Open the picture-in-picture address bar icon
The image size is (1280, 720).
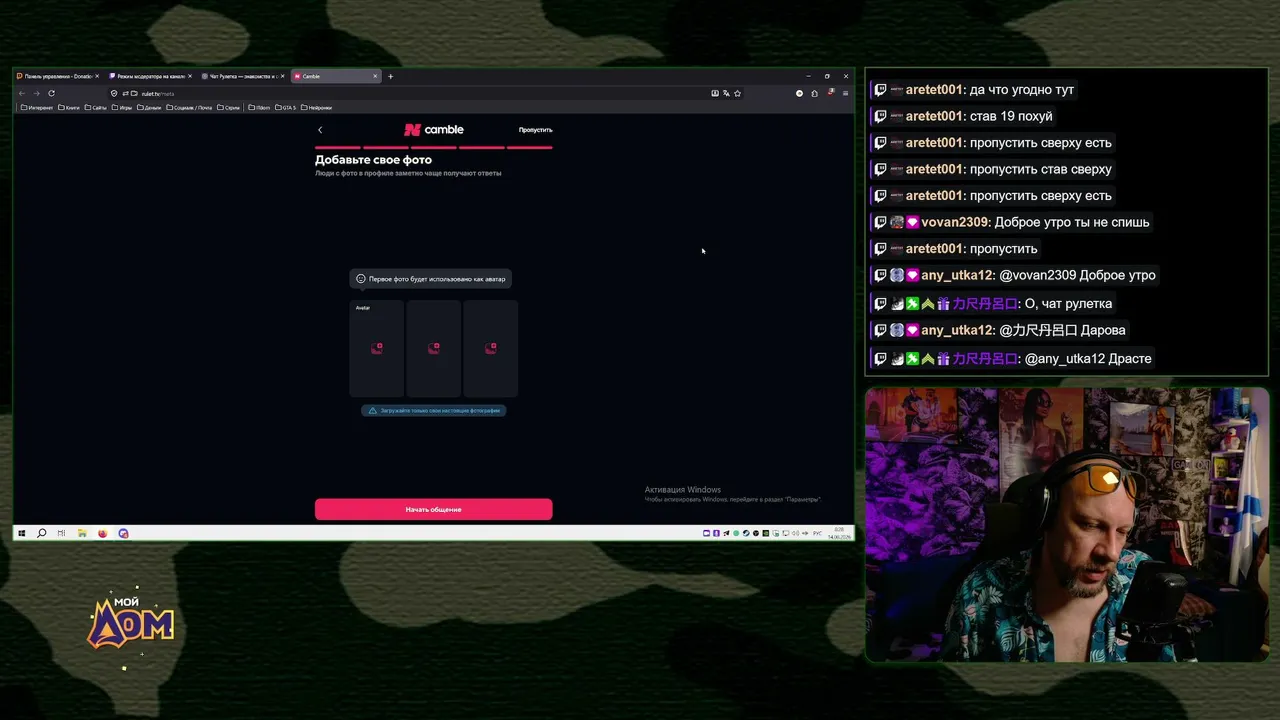715,93
